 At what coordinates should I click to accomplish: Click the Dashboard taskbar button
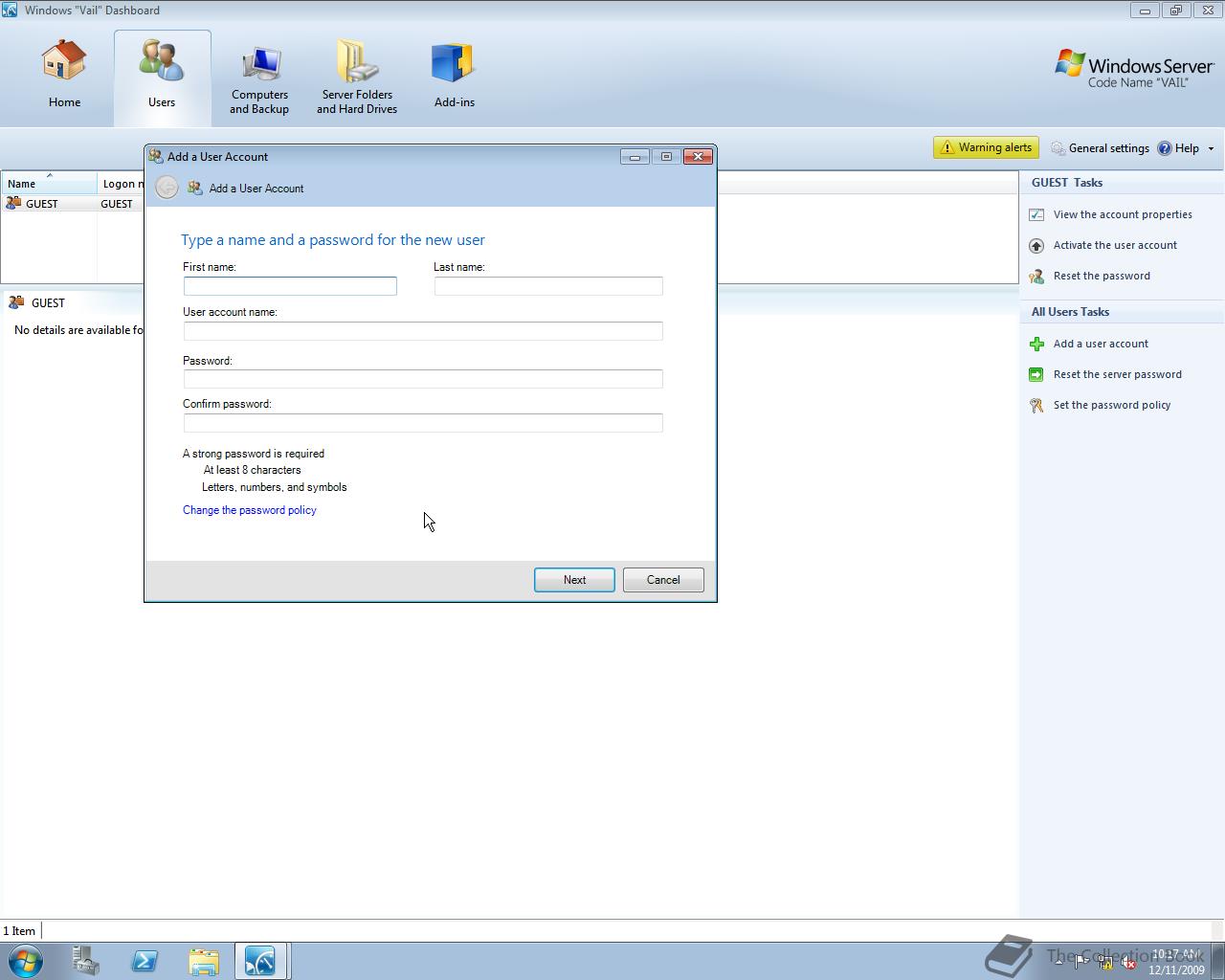261,961
